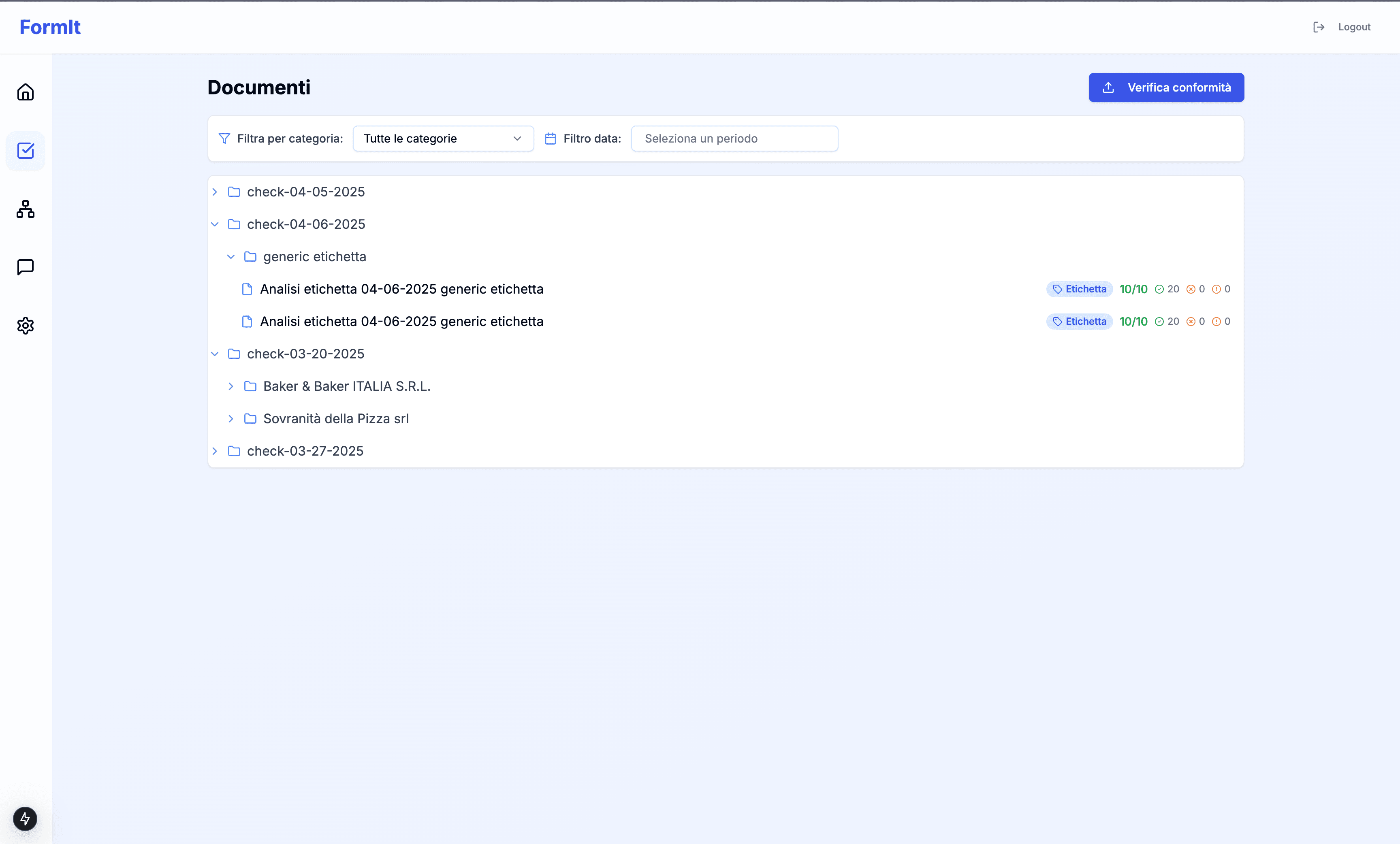The height and width of the screenshot is (844, 1400).
Task: Open the organization hierarchy icon in sidebar
Action: pyautogui.click(x=25, y=209)
